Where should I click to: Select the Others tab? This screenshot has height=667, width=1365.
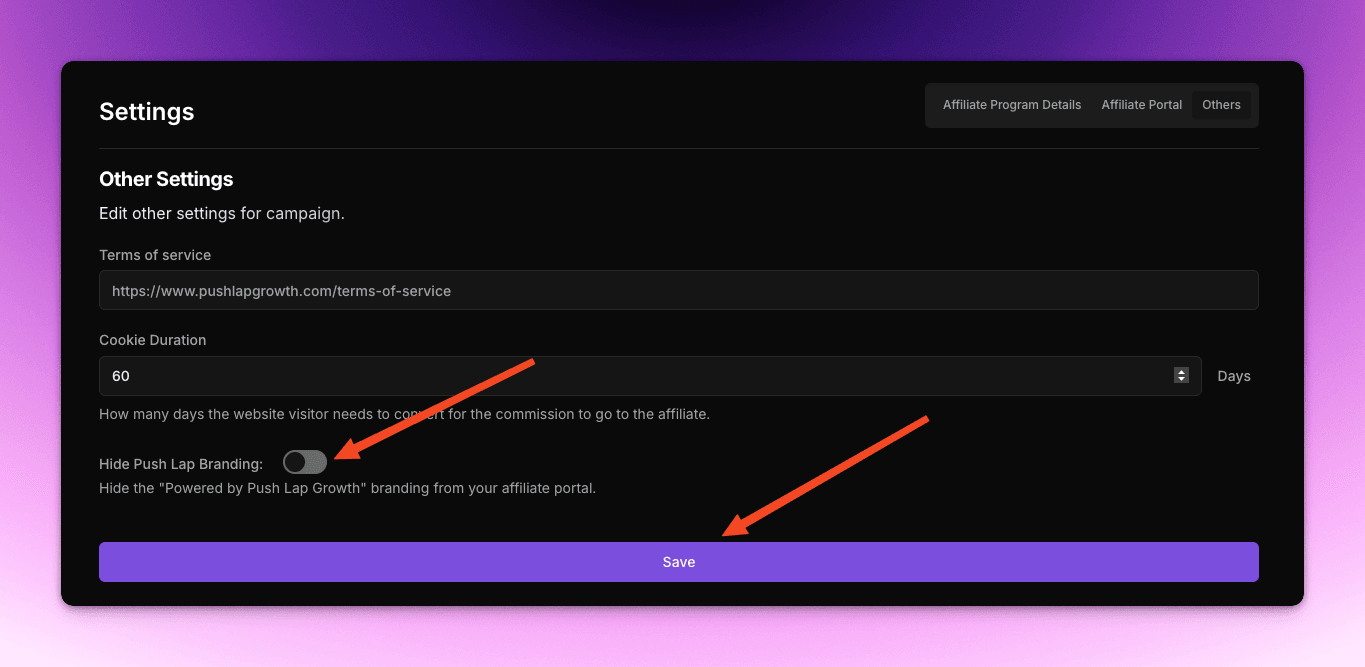tap(1221, 105)
